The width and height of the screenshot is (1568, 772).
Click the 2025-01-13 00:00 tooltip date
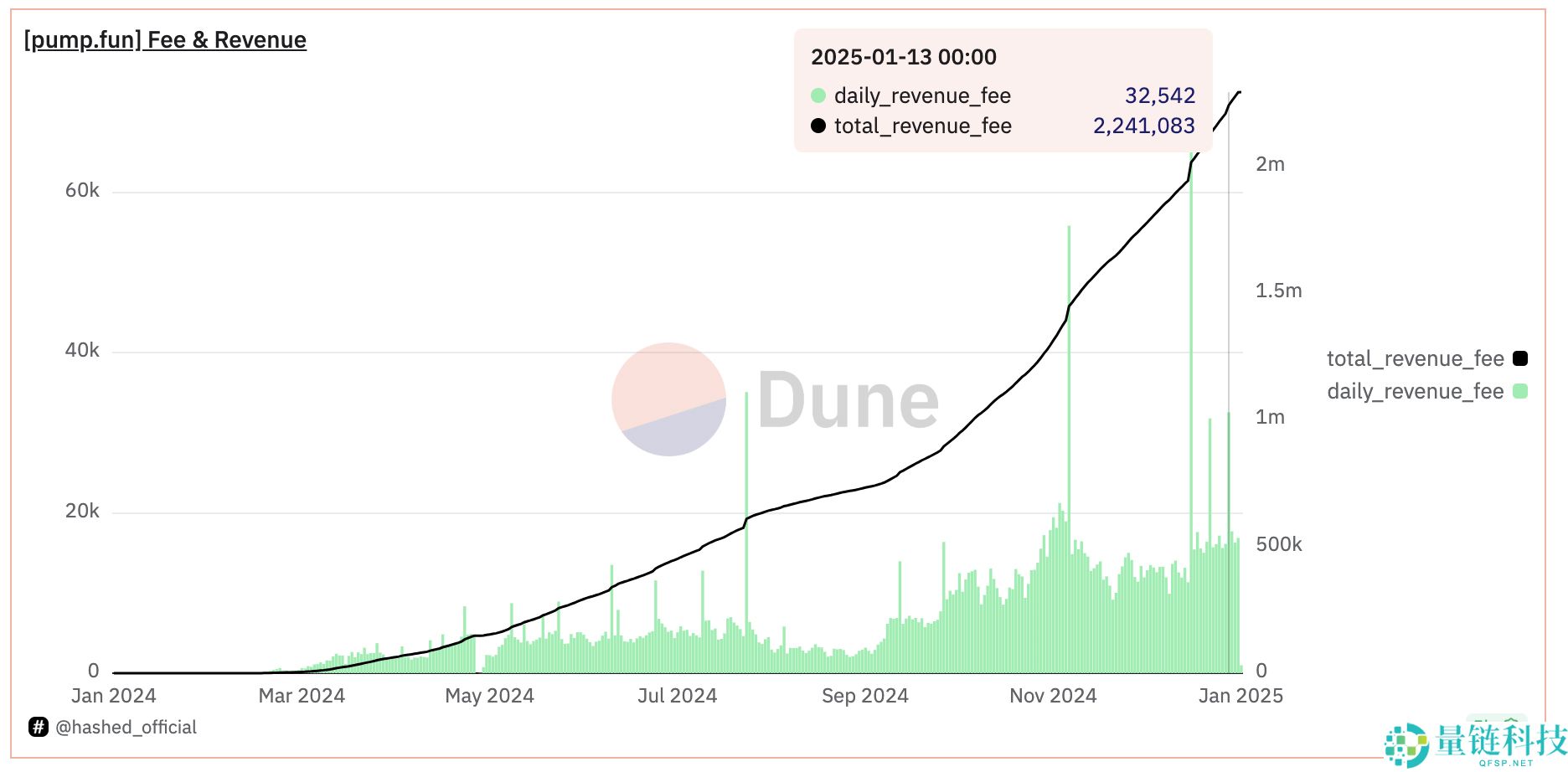(x=903, y=57)
